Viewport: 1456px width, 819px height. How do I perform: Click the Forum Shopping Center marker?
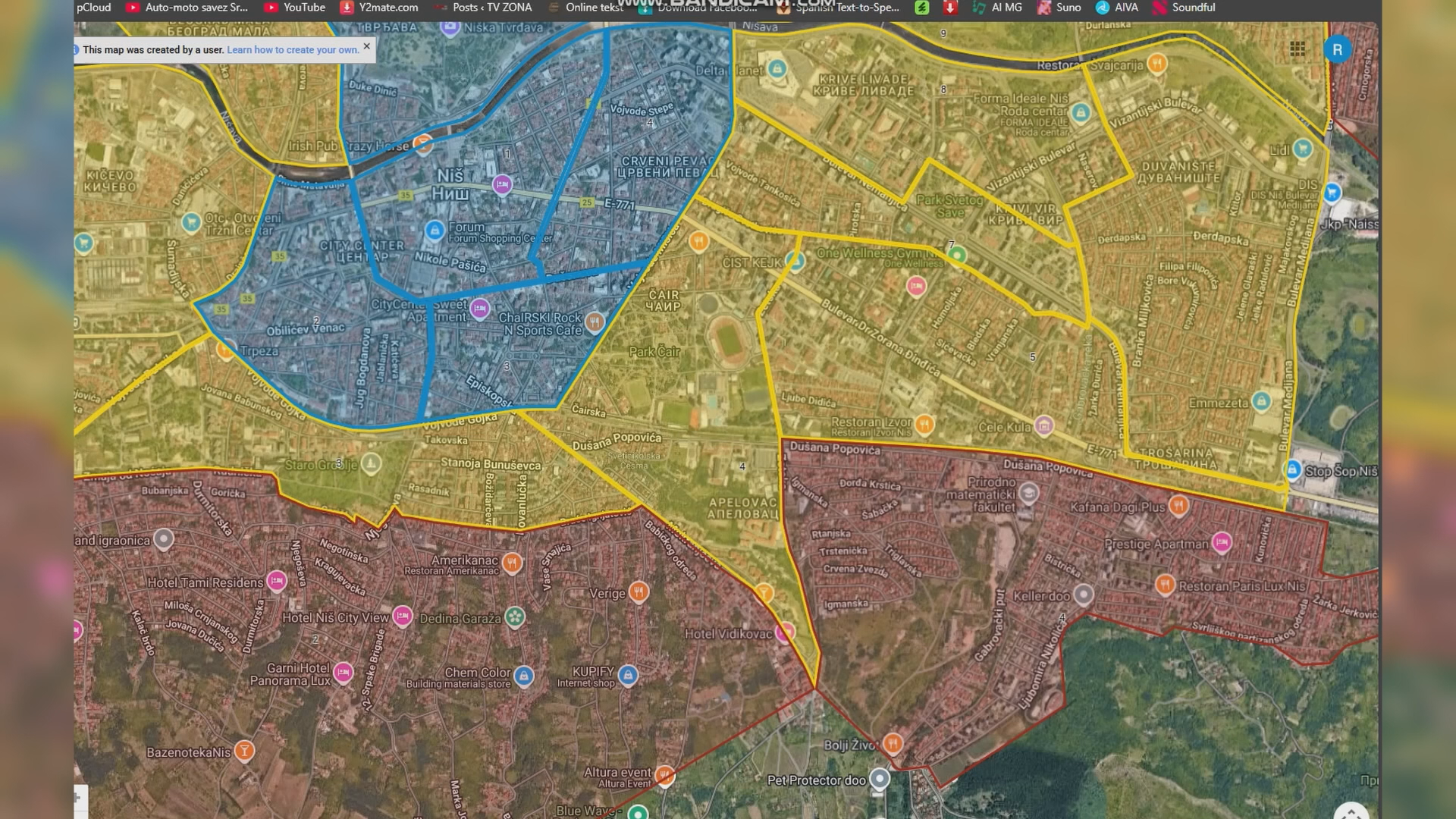[435, 230]
